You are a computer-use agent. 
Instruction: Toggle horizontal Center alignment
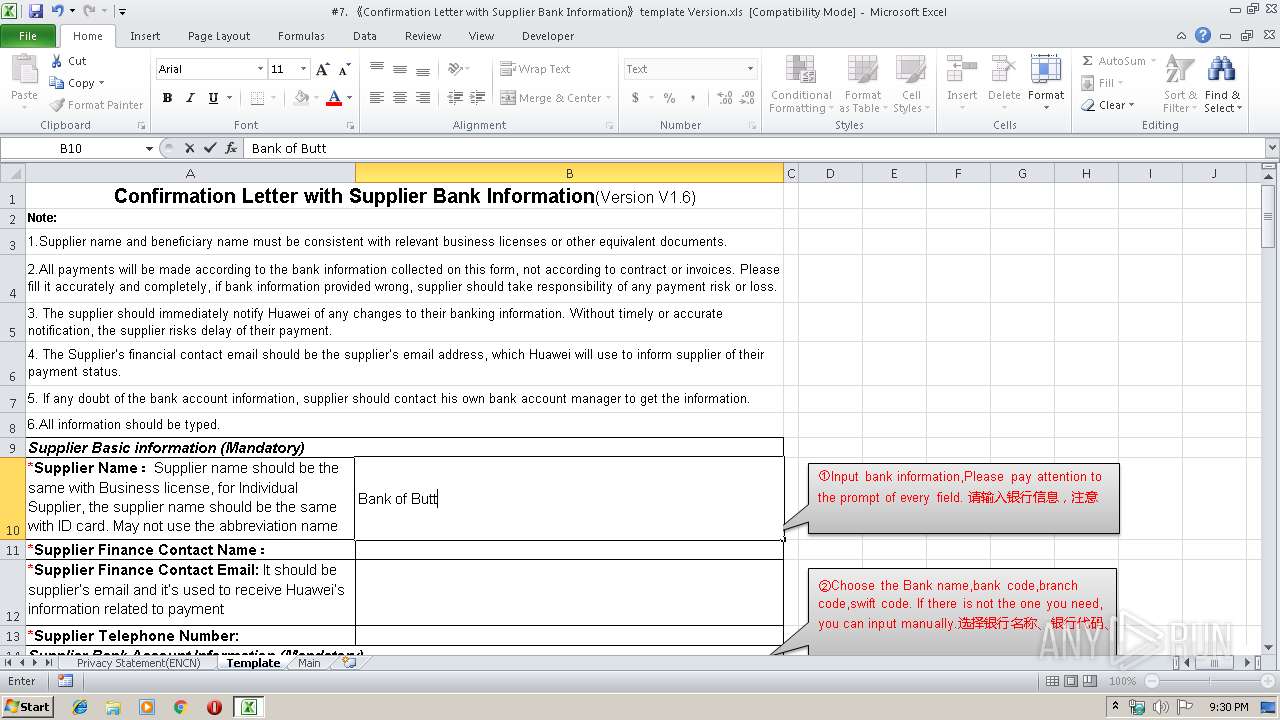[x=399, y=98]
